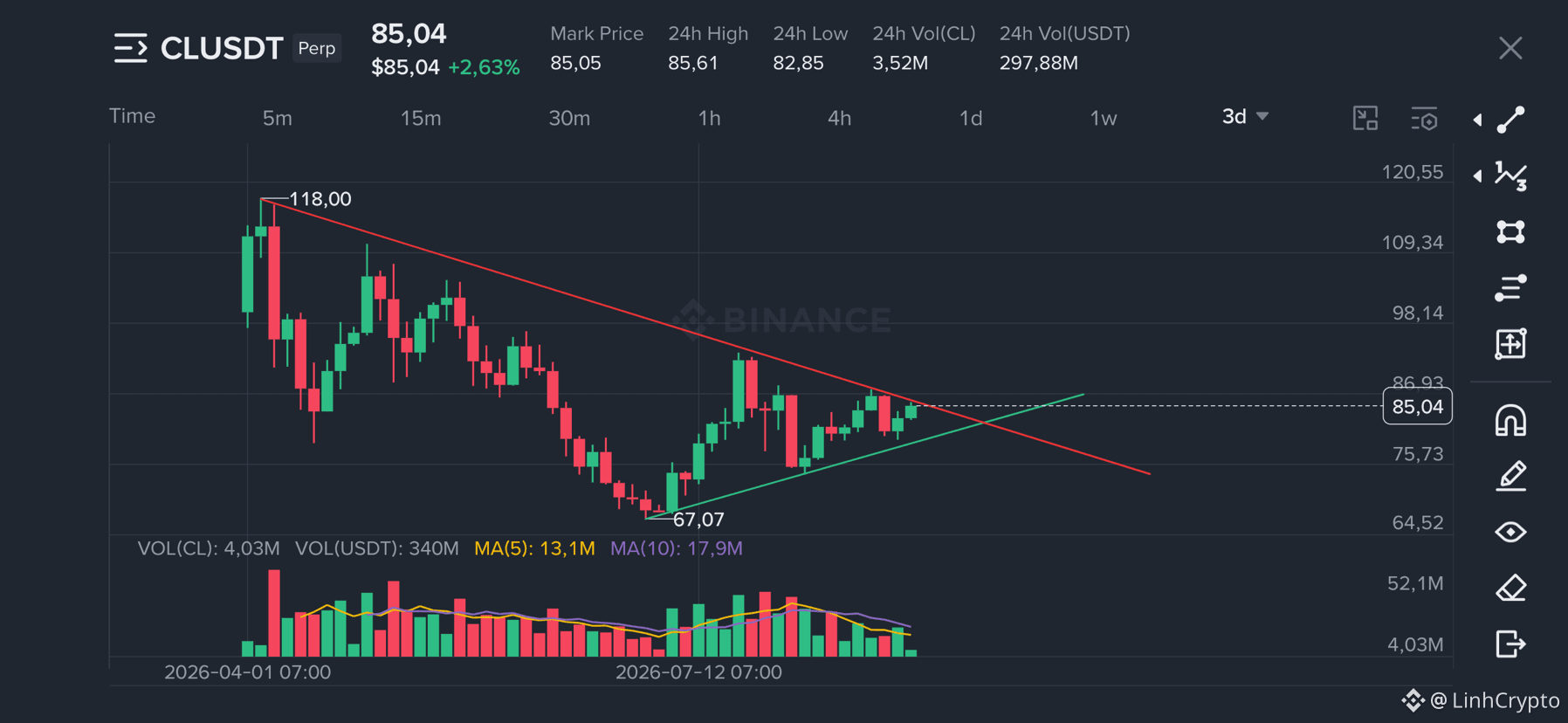Select the trend line drawing tool

click(1511, 120)
